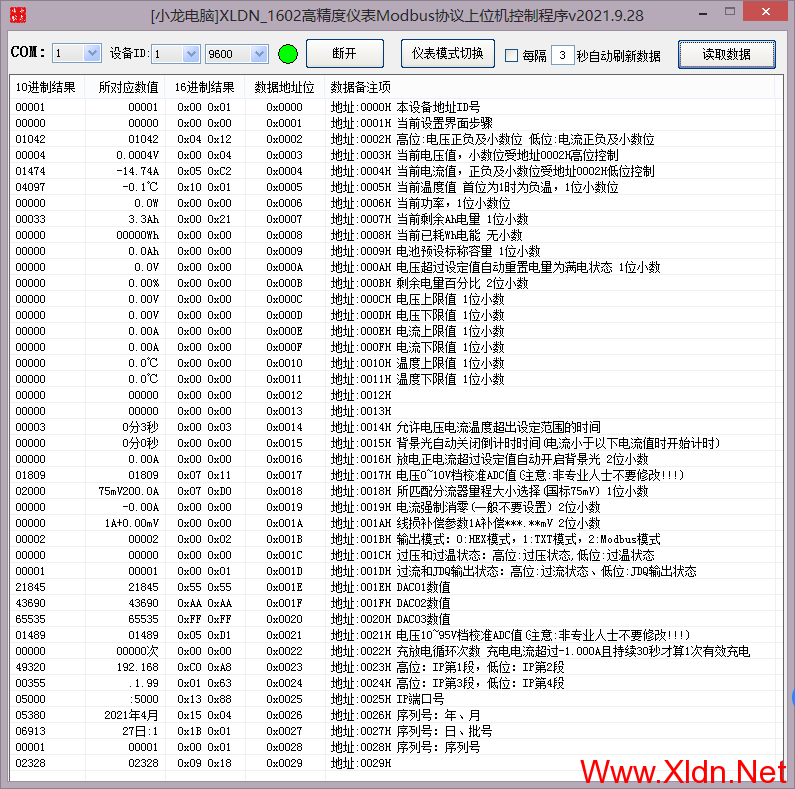The image size is (795, 789).
Task: Select the 16进制结果 column header
Action: (204, 87)
